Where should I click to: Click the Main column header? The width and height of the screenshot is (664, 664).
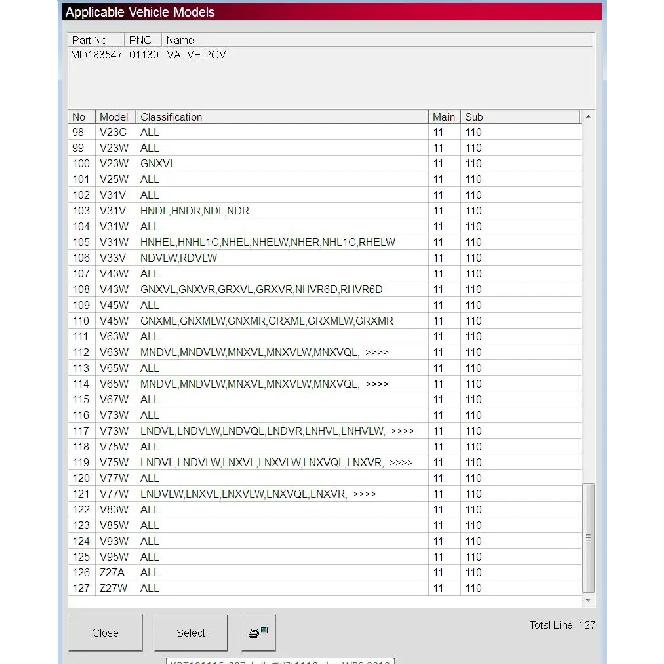point(444,117)
